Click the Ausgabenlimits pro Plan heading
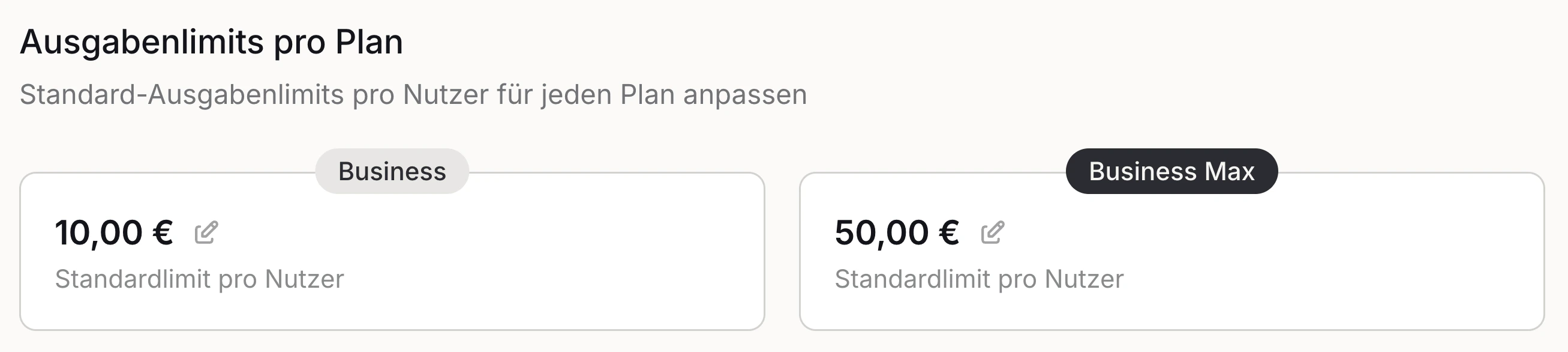 [213, 43]
